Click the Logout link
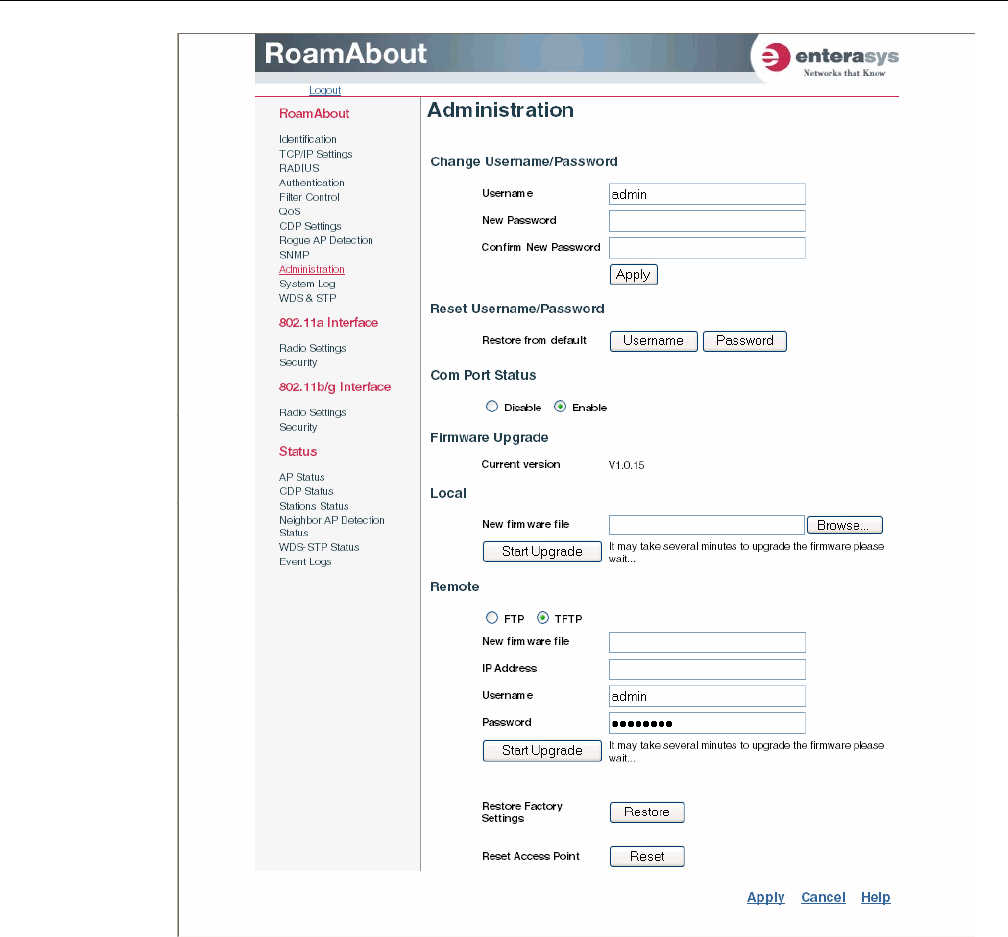 coord(325,90)
